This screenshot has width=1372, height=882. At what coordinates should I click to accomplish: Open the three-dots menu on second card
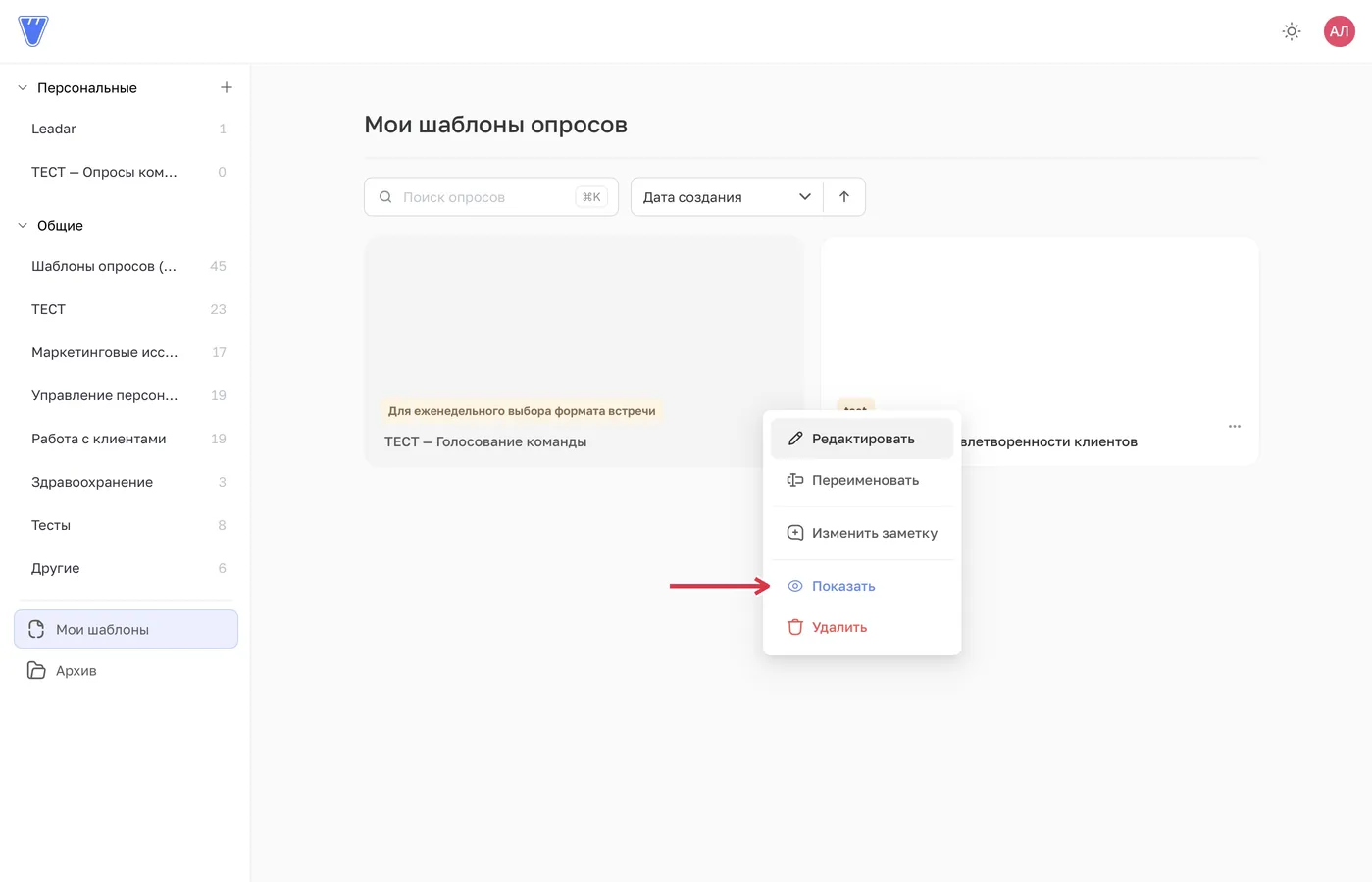[x=1235, y=426]
